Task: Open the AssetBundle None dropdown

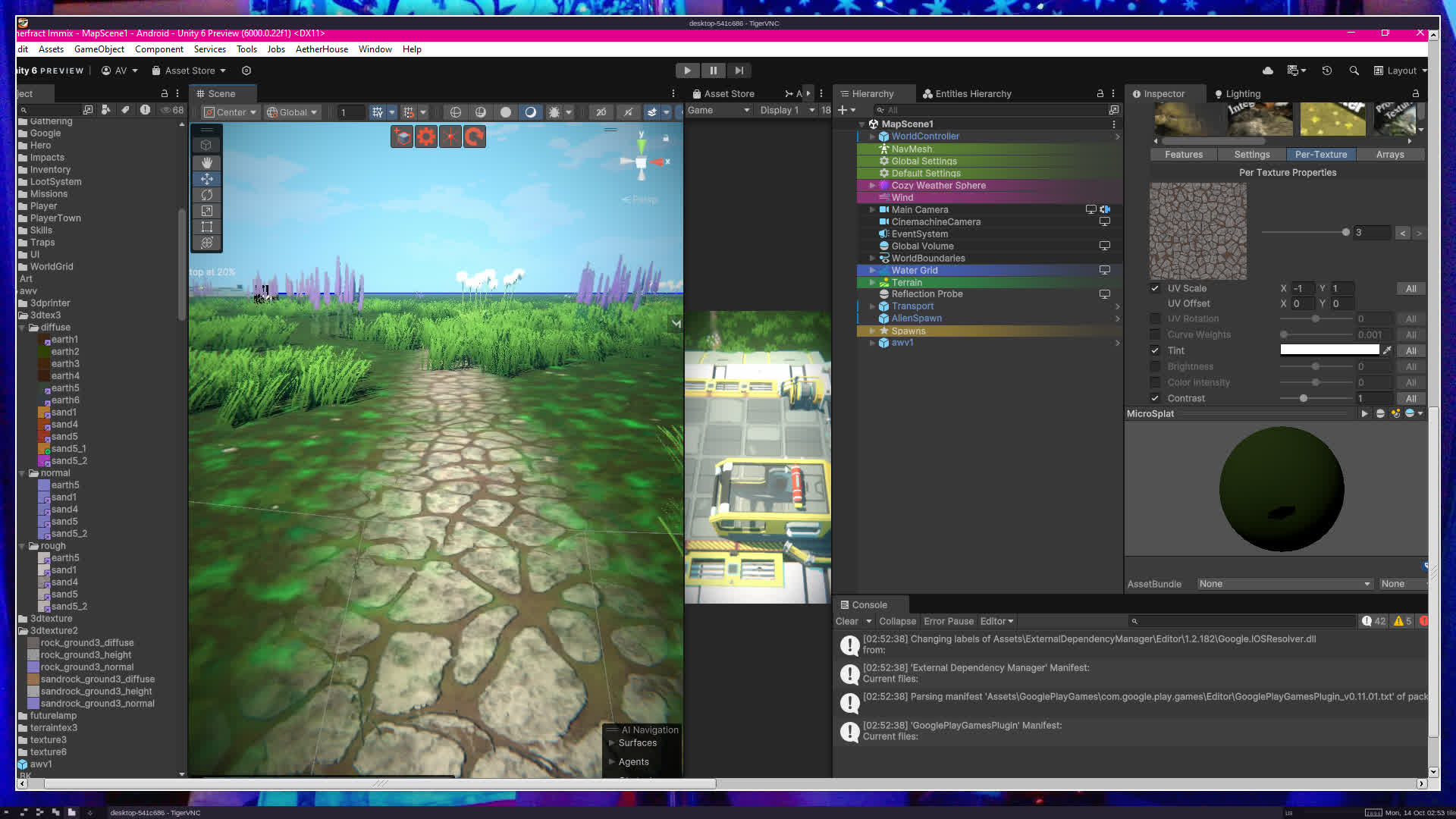Action: point(1285,584)
